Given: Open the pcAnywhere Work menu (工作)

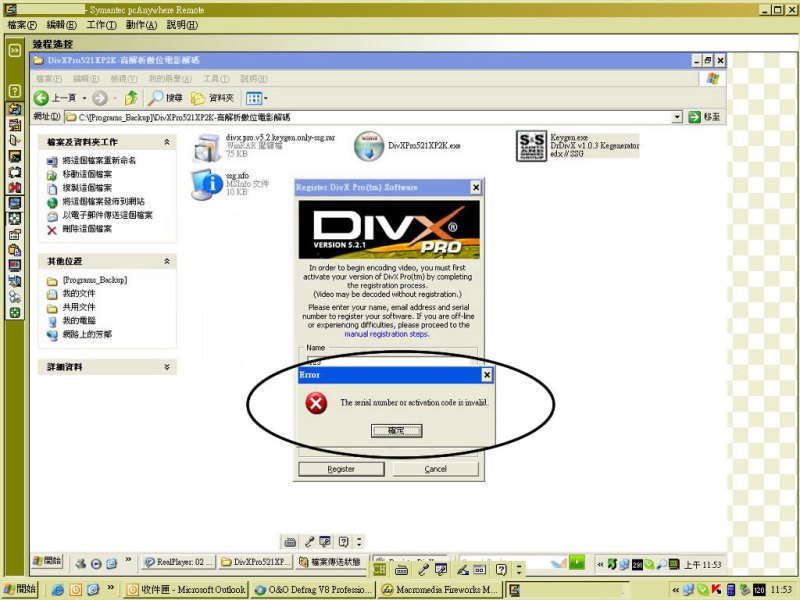Looking at the screenshot, I should [101, 25].
